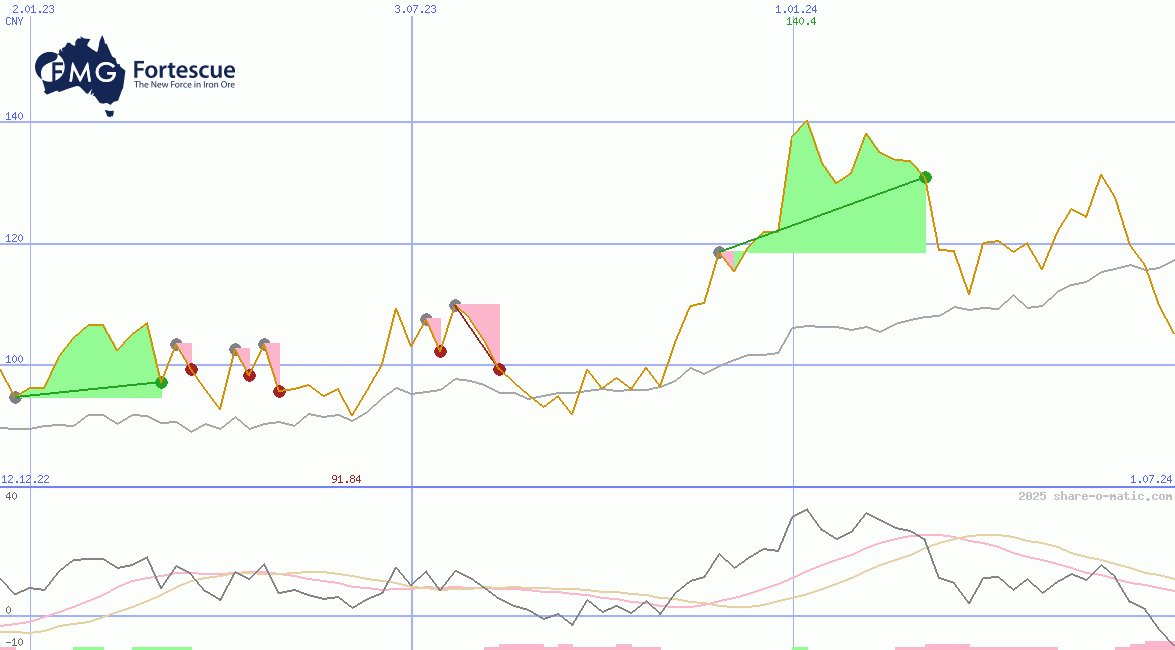Click the FMG Fortescue company logo

pos(135,71)
